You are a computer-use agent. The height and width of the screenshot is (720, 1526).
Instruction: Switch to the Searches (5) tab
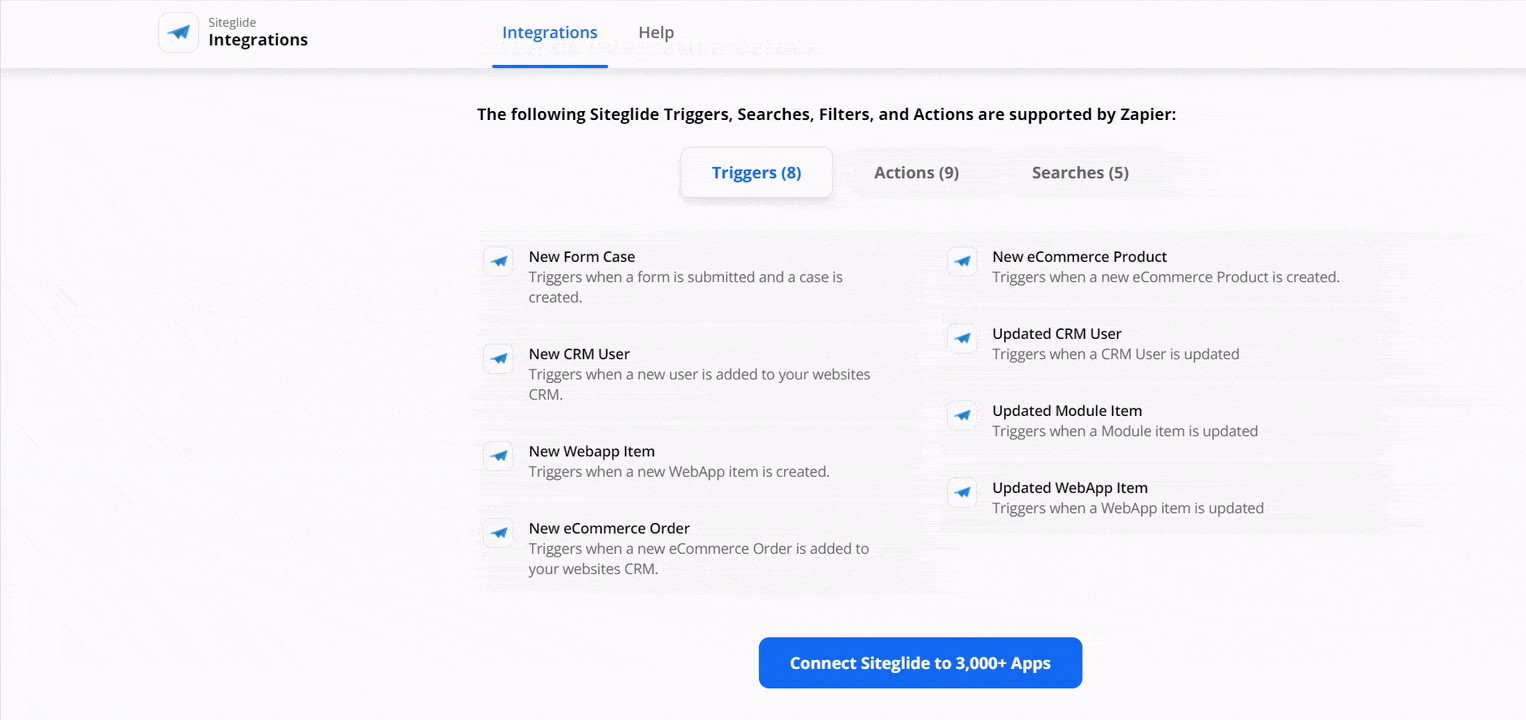(x=1080, y=173)
